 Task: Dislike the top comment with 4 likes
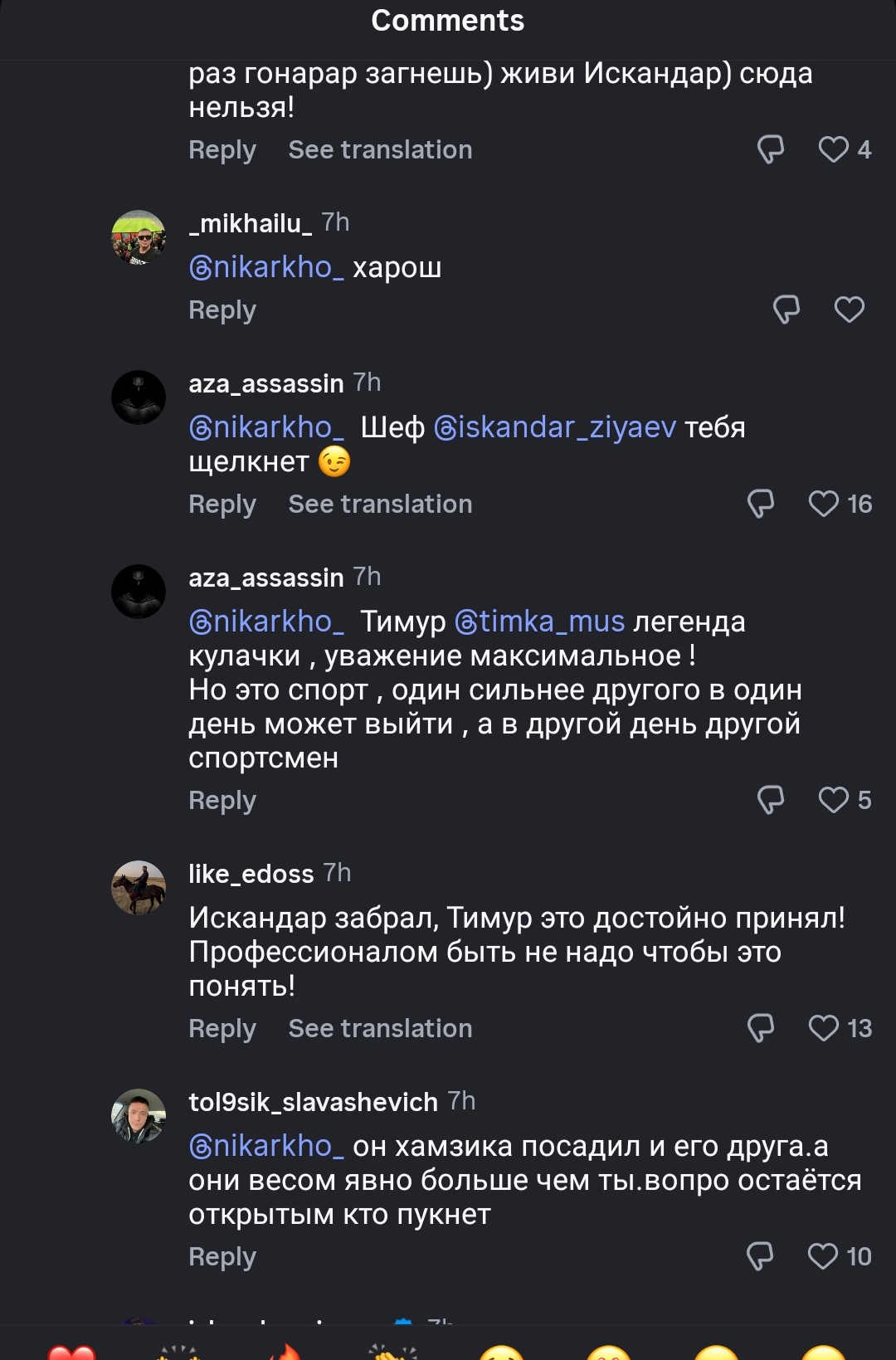tap(771, 149)
